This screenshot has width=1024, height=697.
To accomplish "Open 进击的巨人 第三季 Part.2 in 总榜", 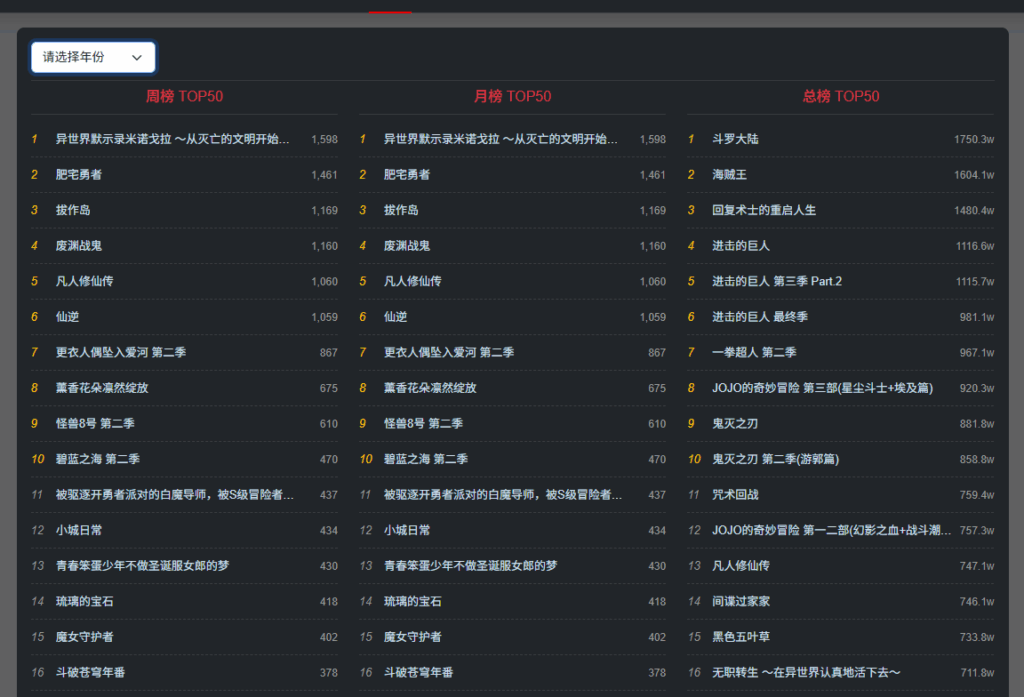I will pyautogui.click(x=777, y=281).
